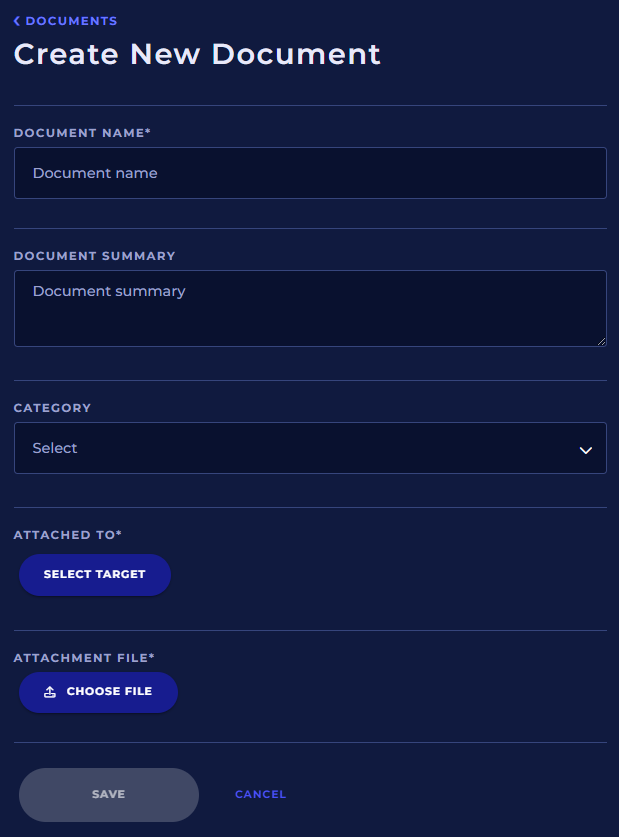This screenshot has height=837, width=619.
Task: Focus the Document name input field
Action: click(x=310, y=173)
